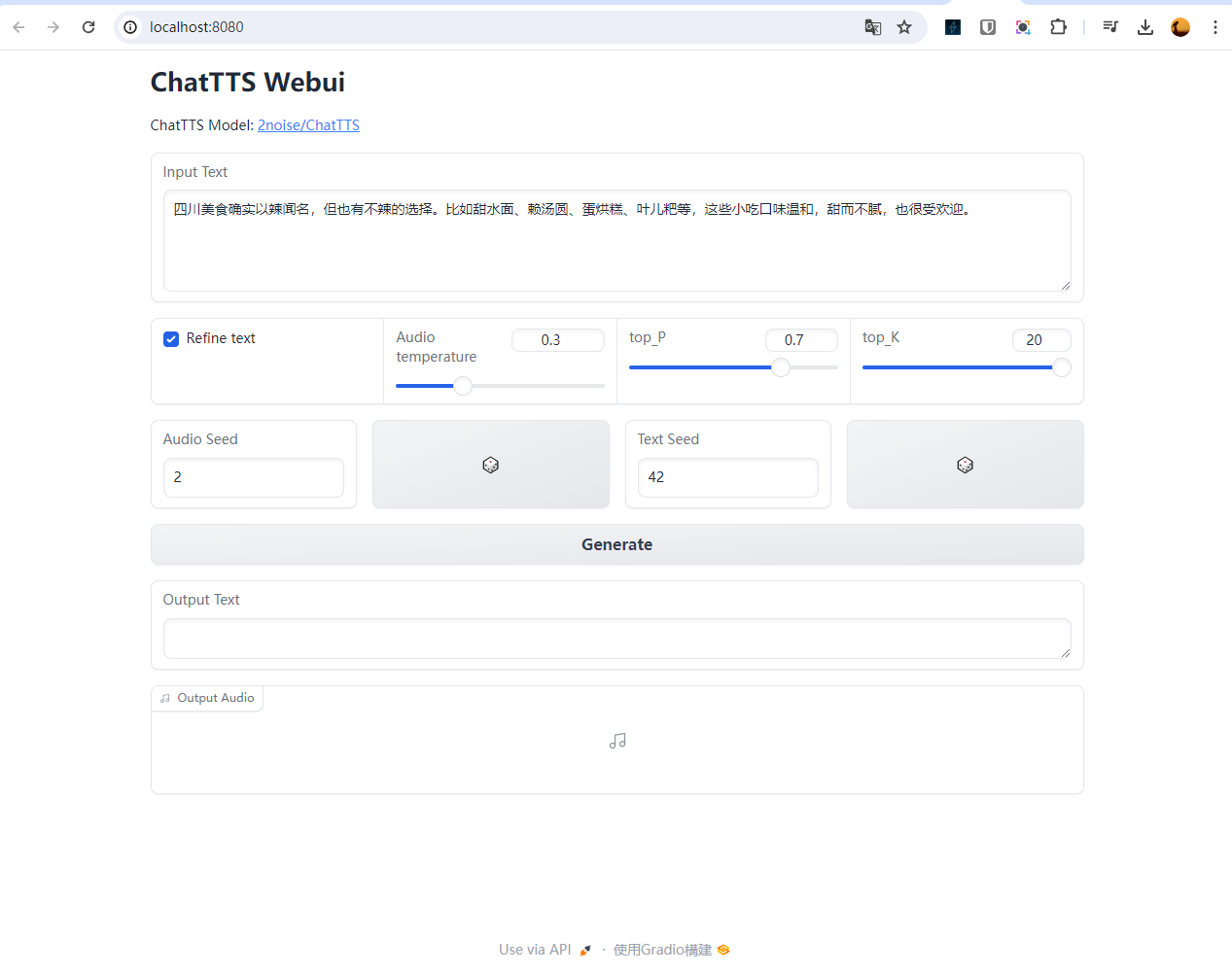Focus the Audio Seed input field
1232x974 pixels.
point(254,477)
